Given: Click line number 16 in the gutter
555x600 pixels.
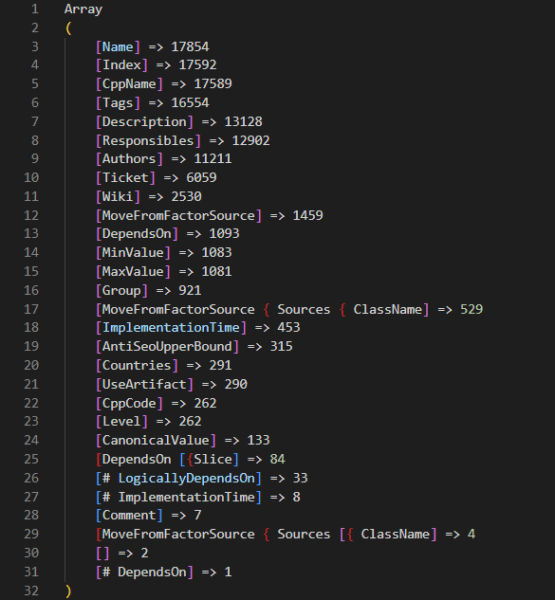Looking at the screenshot, I should click(31, 290).
